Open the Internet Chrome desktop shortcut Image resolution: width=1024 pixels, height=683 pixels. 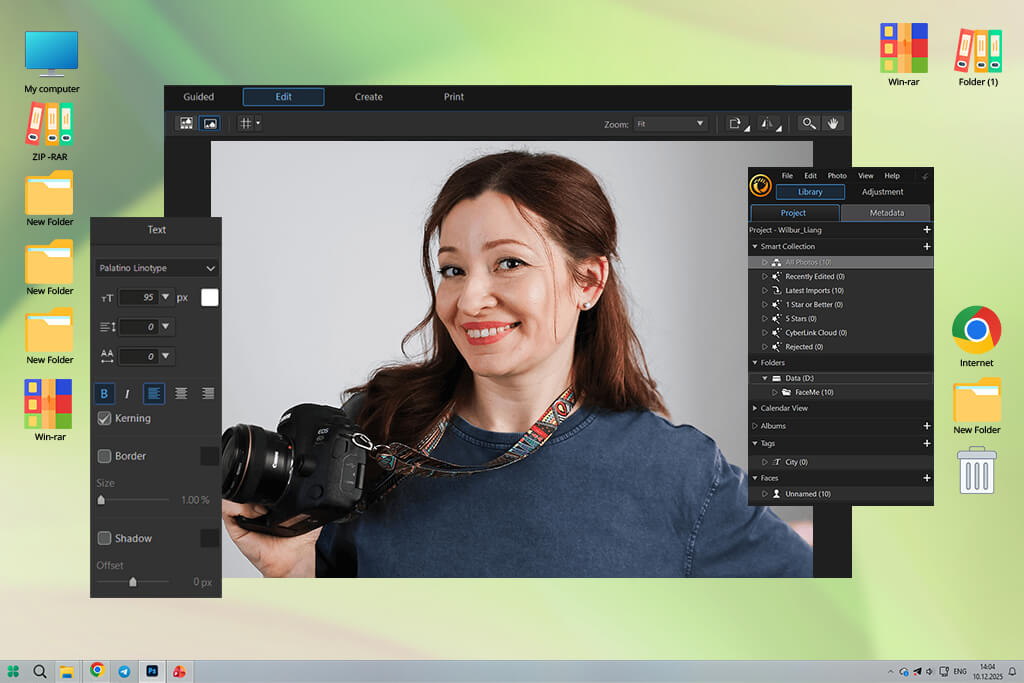point(976,337)
